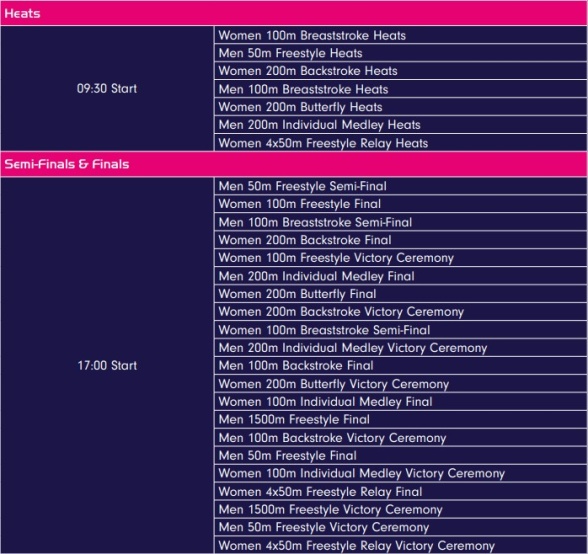Select Women 100m Freestyle Final row
The image size is (588, 554).
(x=400, y=204)
